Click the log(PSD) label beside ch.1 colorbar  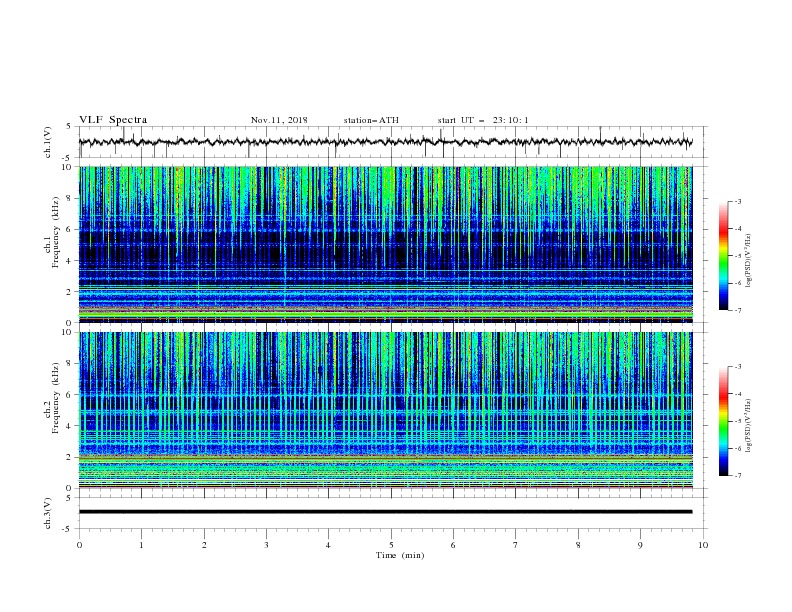pyautogui.click(x=748, y=260)
